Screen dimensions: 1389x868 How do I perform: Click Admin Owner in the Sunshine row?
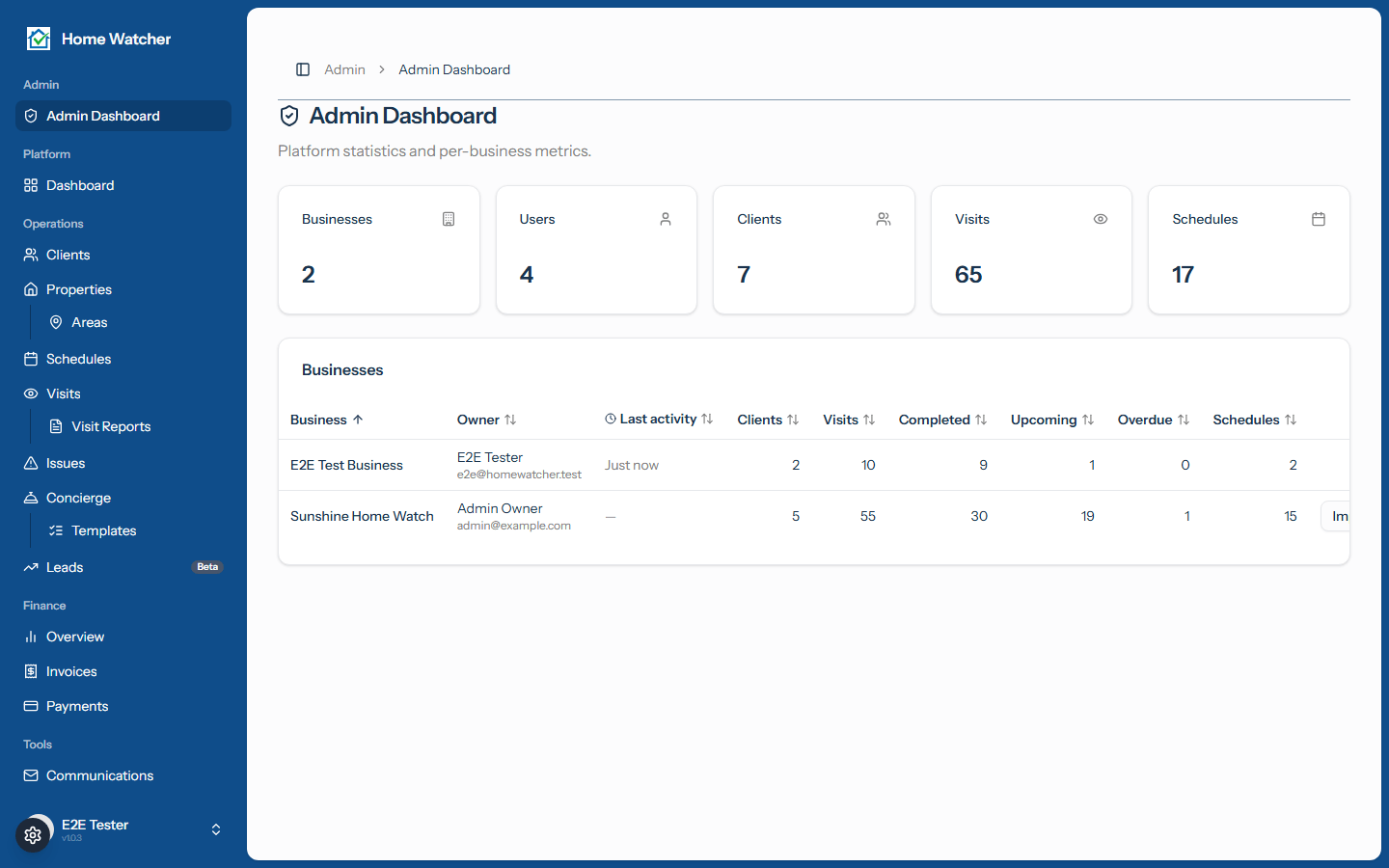pyautogui.click(x=500, y=508)
